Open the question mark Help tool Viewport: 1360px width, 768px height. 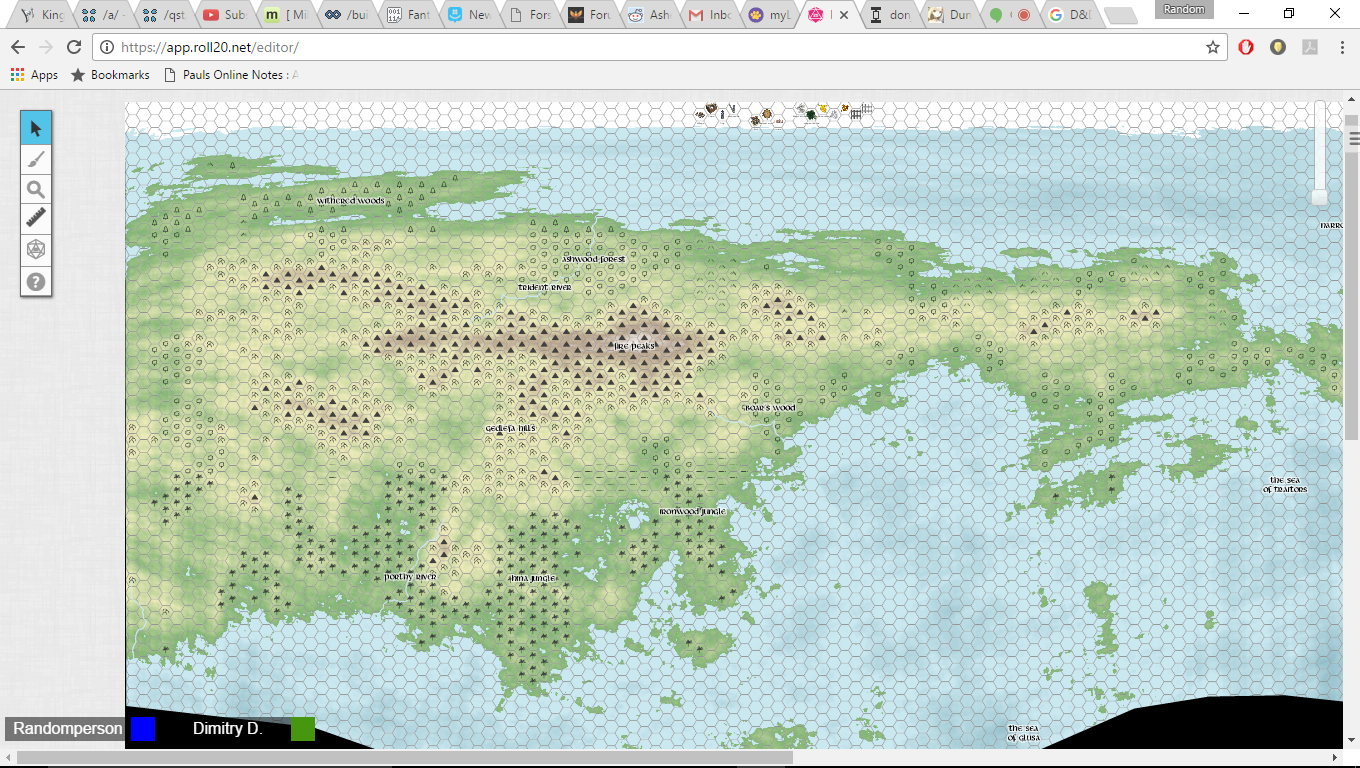coord(36,282)
